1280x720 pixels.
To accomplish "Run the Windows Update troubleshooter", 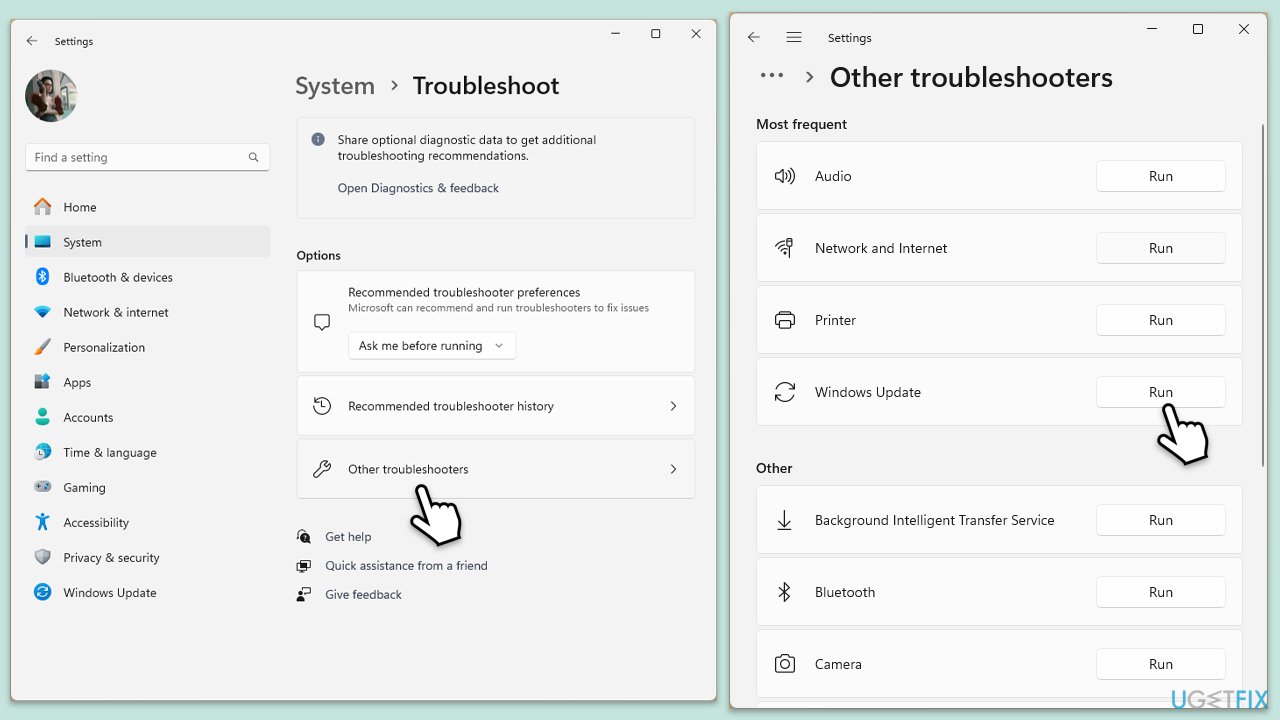I will pos(1160,392).
